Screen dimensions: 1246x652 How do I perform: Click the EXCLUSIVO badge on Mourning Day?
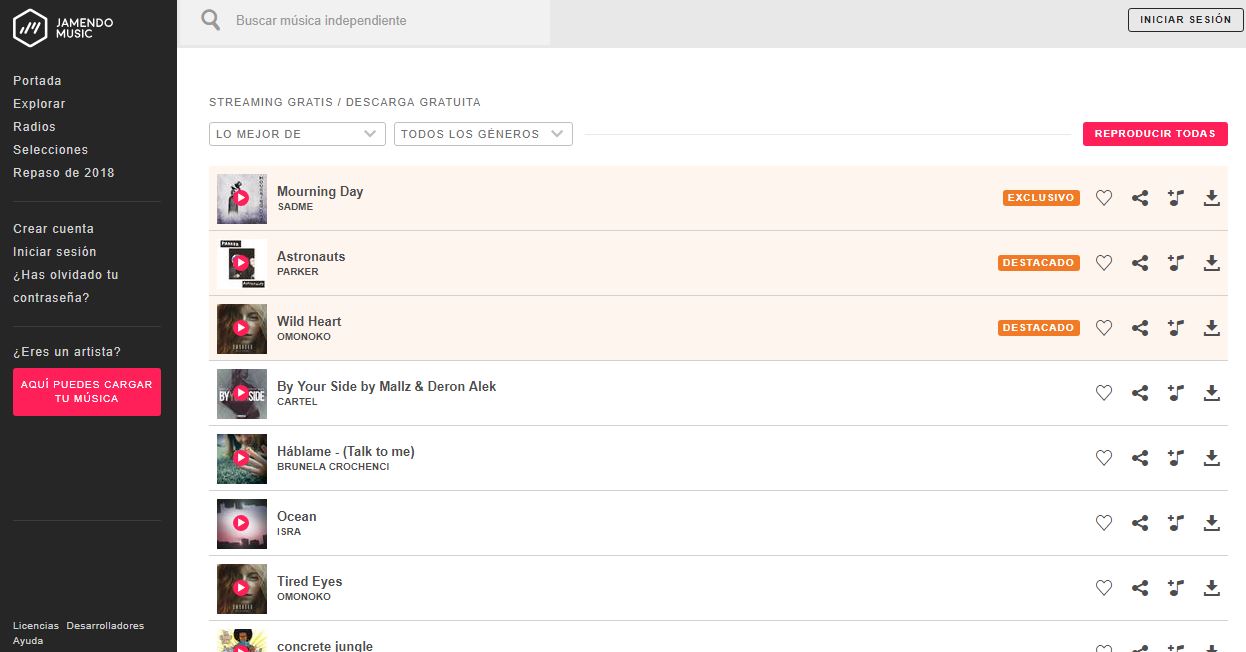pyautogui.click(x=1041, y=198)
